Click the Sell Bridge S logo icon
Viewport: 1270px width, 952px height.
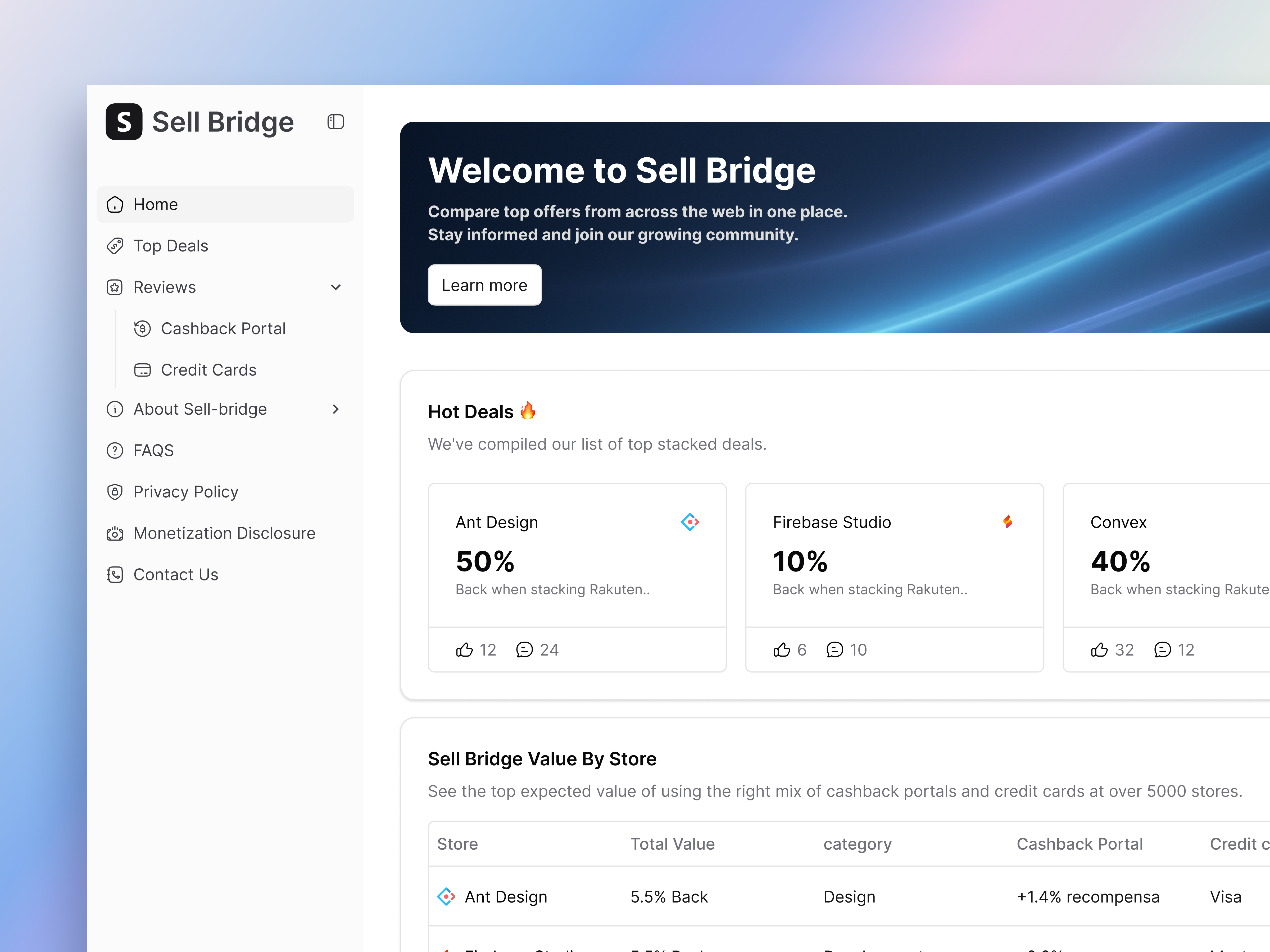[x=124, y=122]
